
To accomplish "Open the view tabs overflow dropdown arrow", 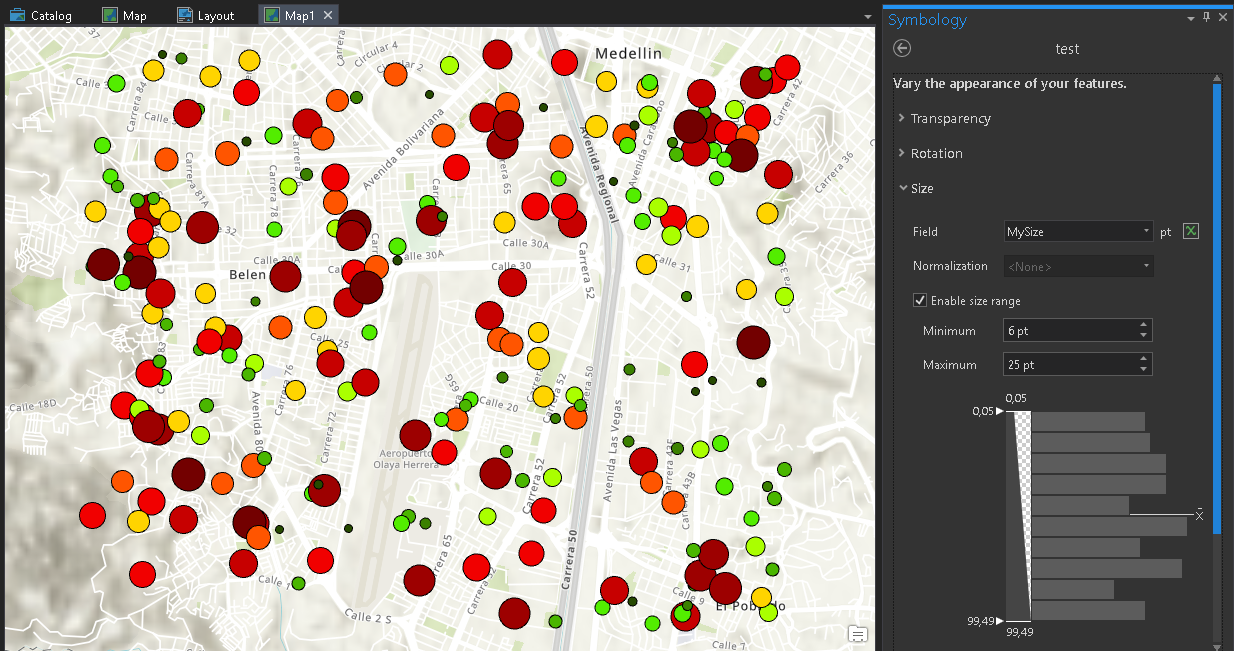I will click(x=869, y=16).
